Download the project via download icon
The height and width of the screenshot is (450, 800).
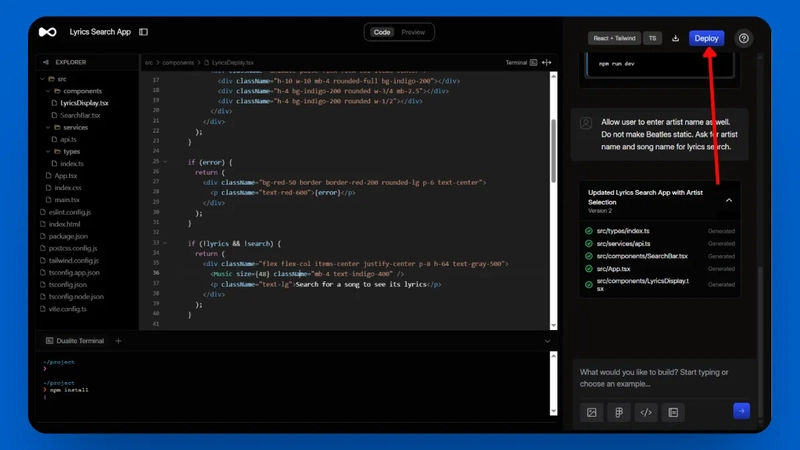(x=675, y=38)
